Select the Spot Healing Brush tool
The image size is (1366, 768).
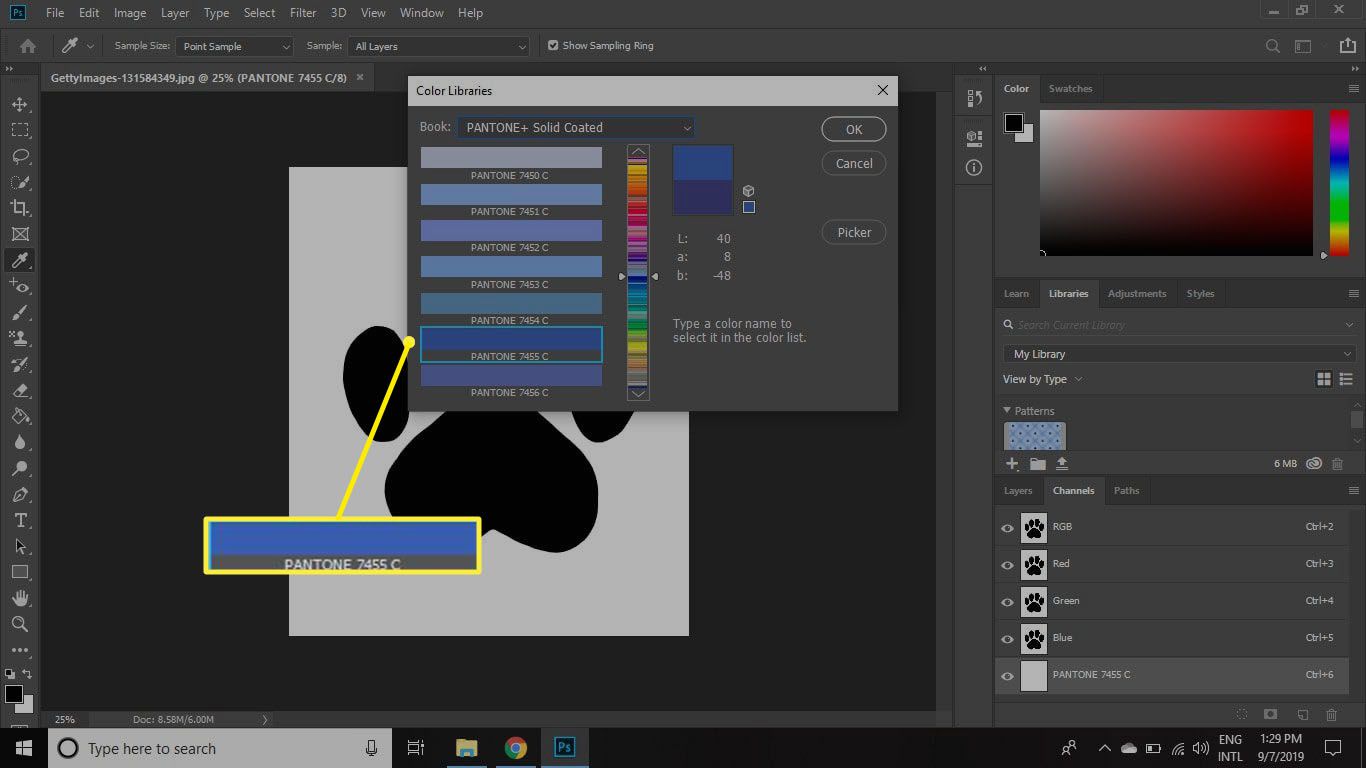point(20,287)
